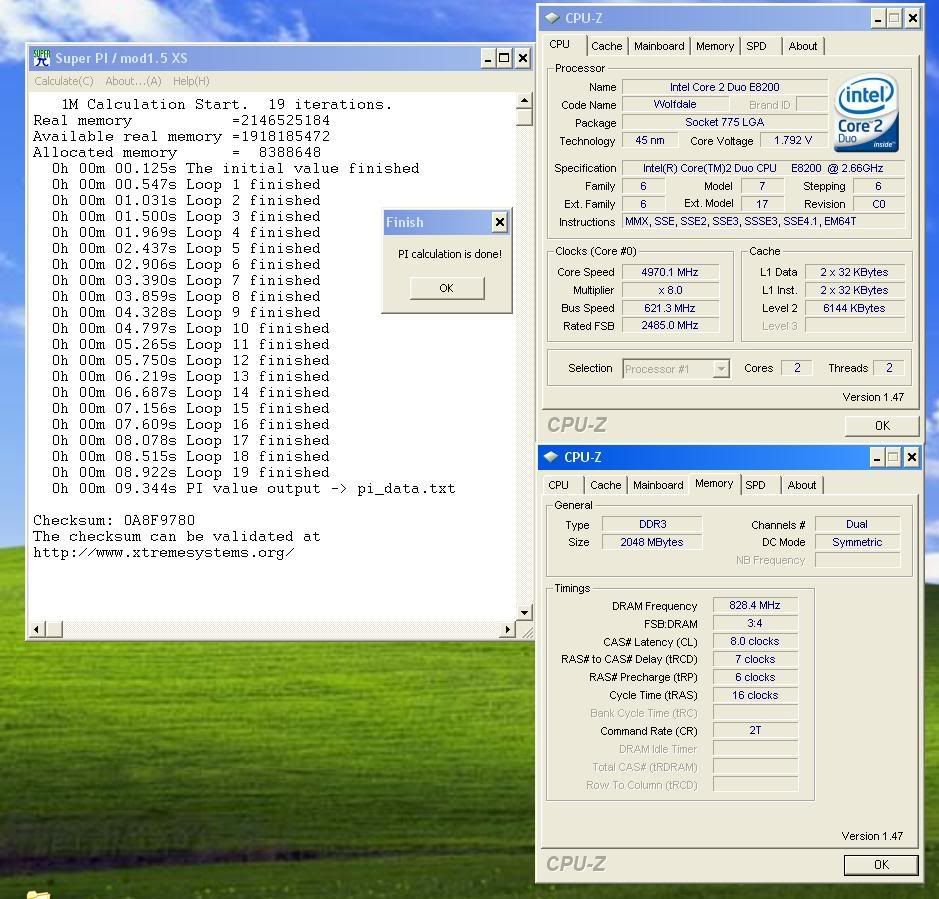Click the processor name Intel Core 2 Duo E8200
Image resolution: width=939 pixels, height=899 pixels.
[x=725, y=87]
